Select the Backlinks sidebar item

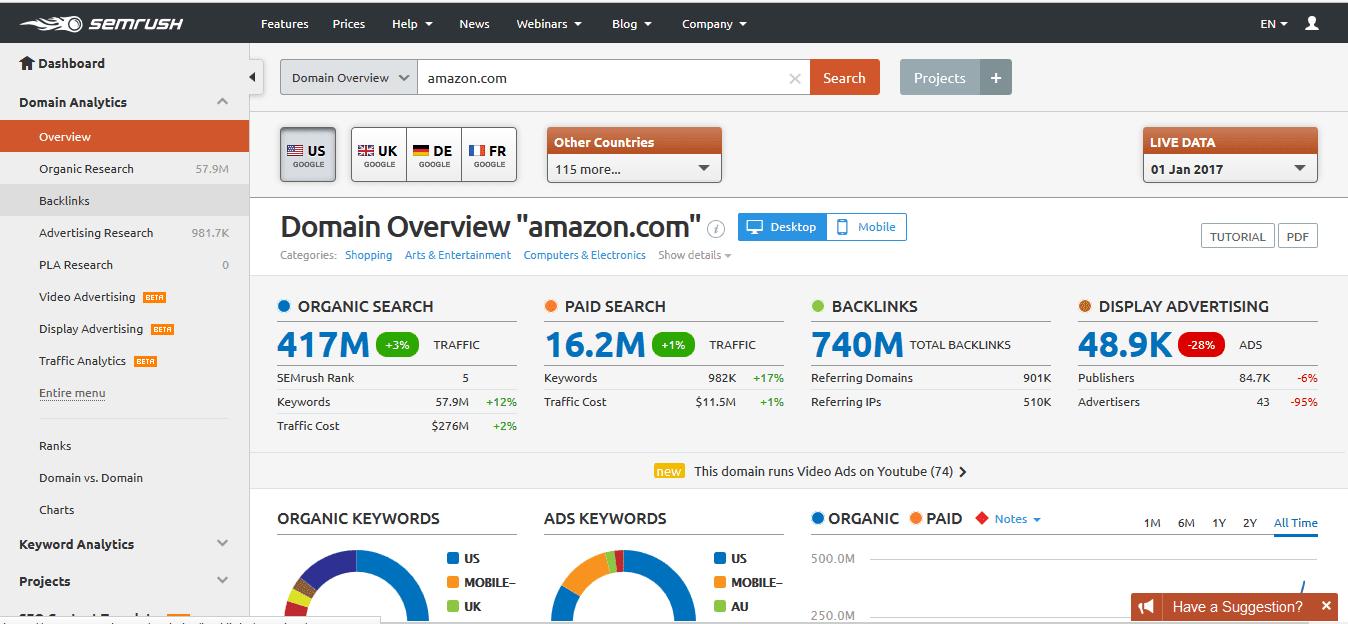click(65, 200)
